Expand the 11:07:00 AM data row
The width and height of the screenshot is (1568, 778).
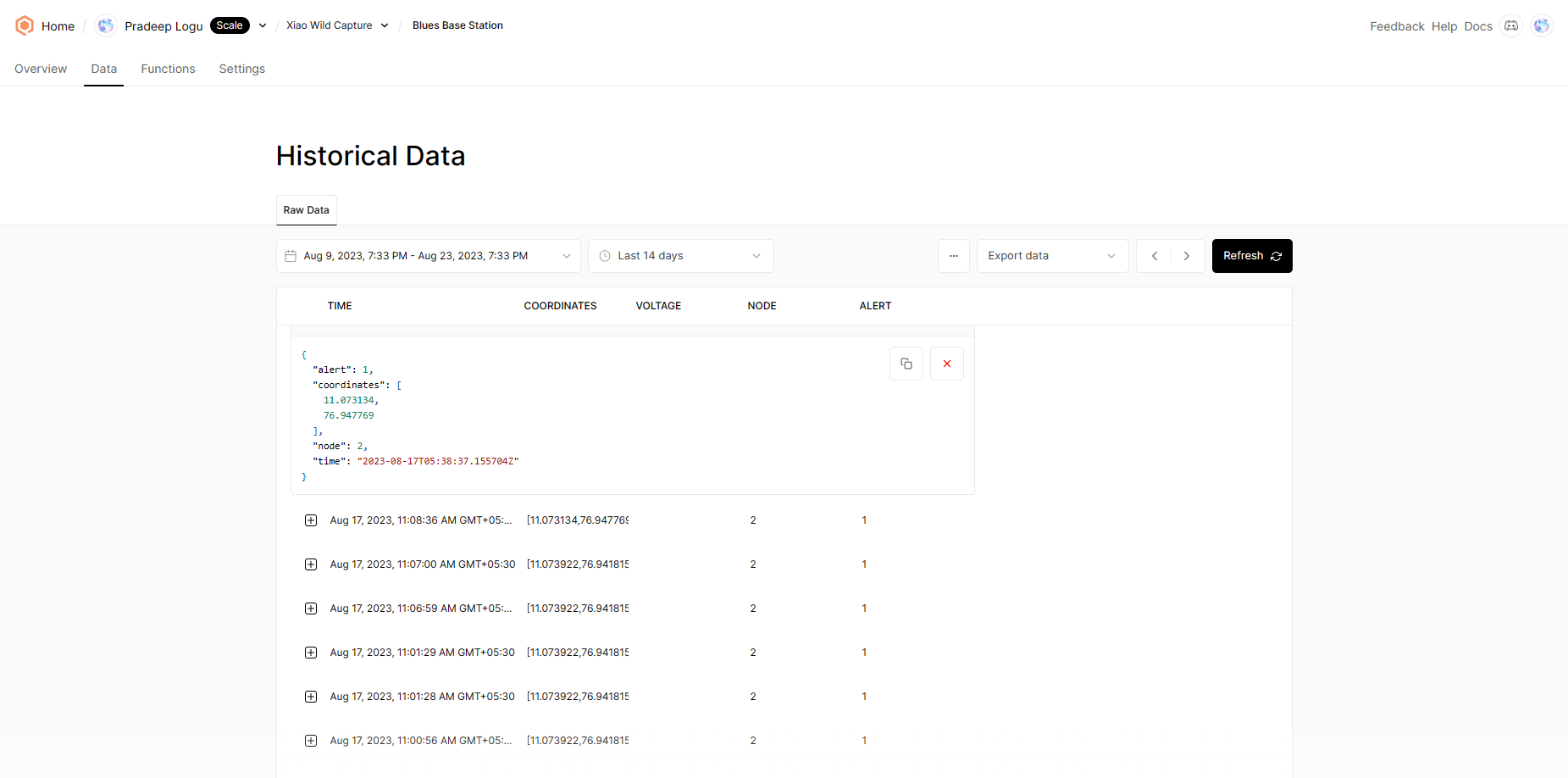pyautogui.click(x=311, y=564)
